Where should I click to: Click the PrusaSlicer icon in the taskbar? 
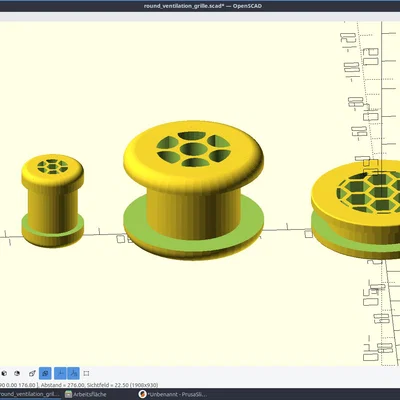pyautogui.click(x=143, y=394)
